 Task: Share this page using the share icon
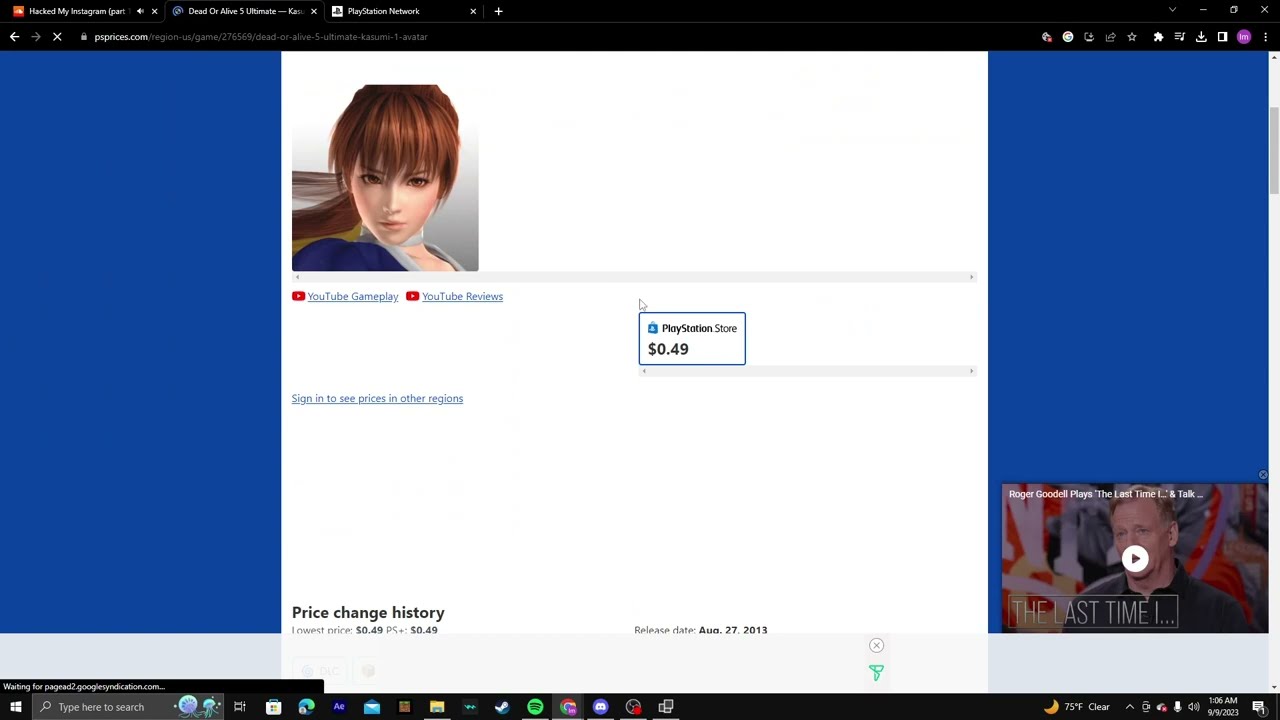coord(1110,37)
